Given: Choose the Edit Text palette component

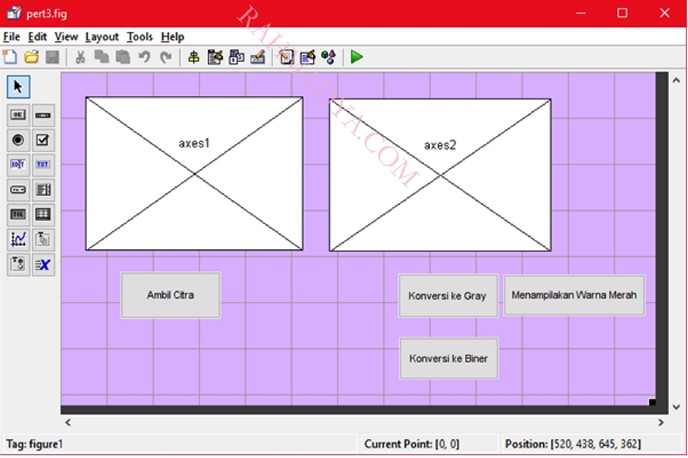Looking at the screenshot, I should (18, 164).
